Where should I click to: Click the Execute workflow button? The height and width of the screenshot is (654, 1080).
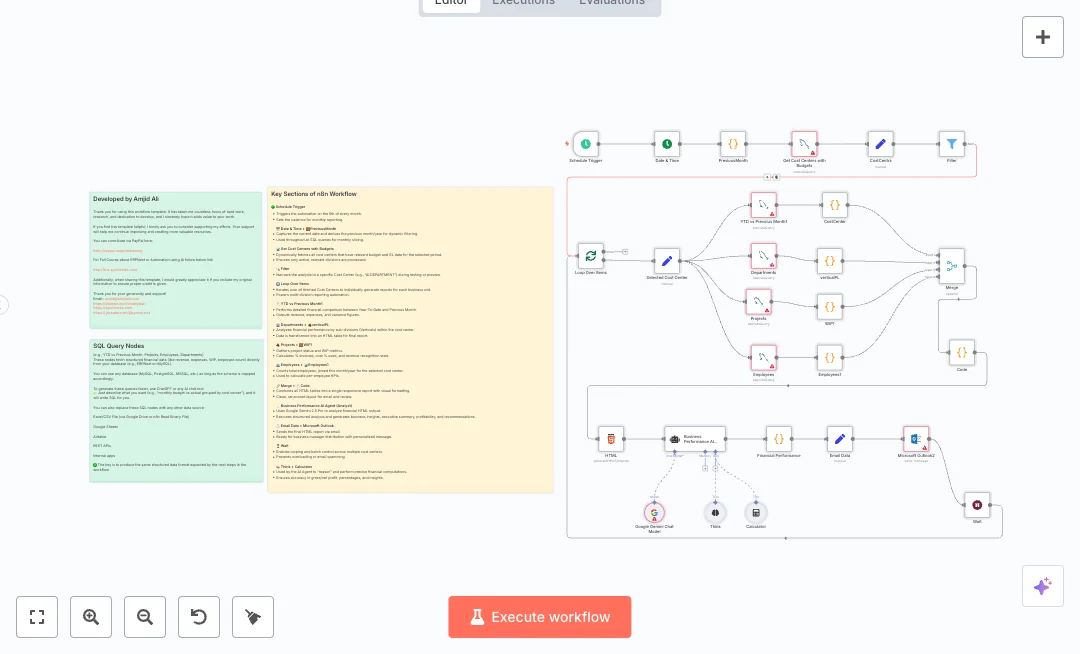click(x=540, y=617)
